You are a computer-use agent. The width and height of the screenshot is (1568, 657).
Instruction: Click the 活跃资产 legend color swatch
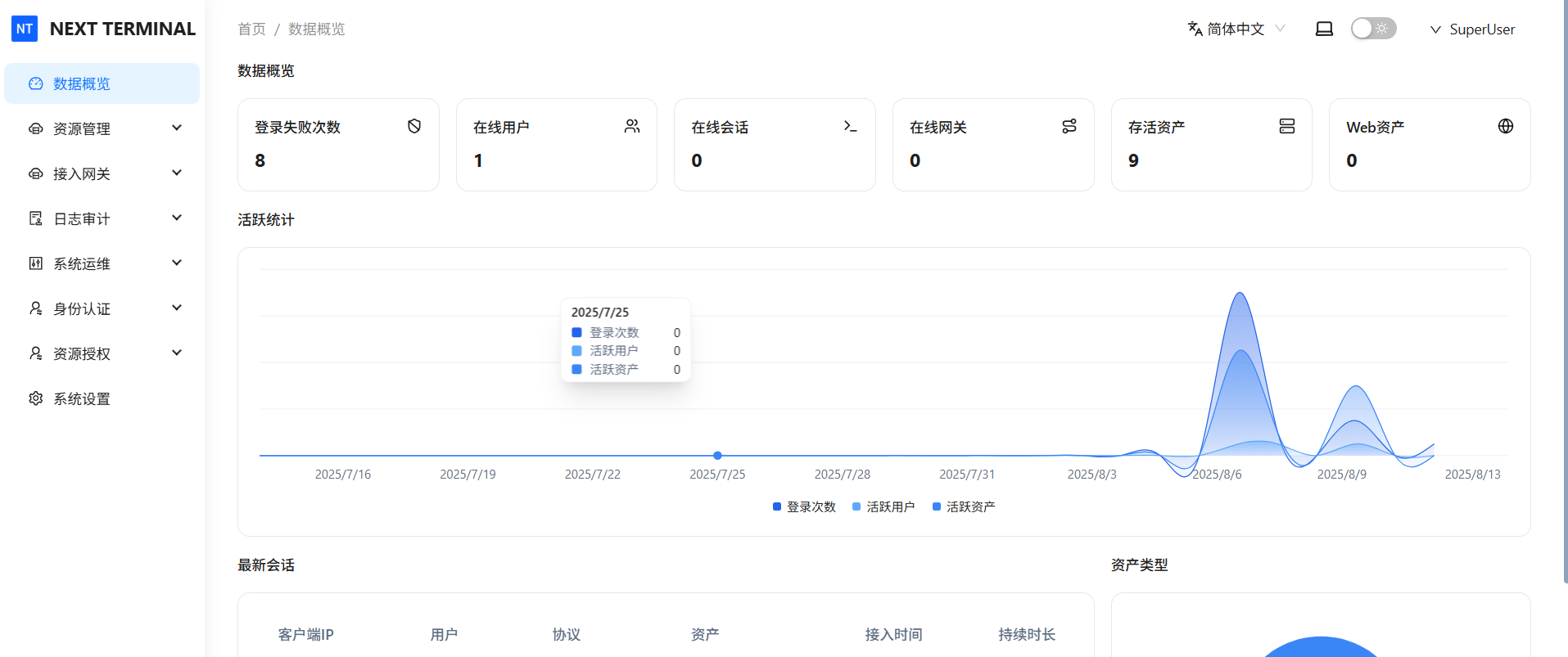point(937,507)
